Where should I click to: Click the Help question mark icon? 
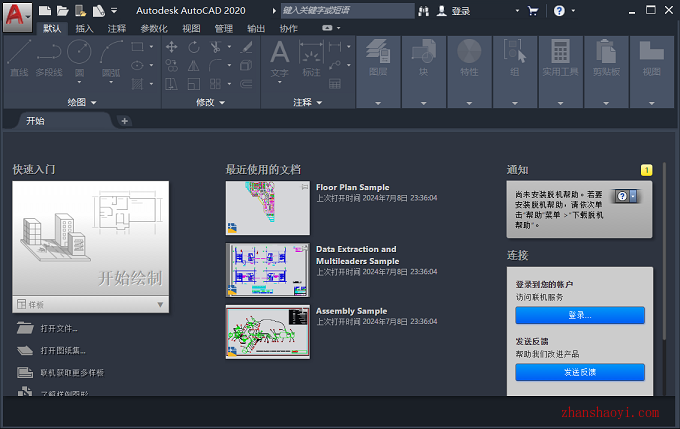(x=559, y=11)
